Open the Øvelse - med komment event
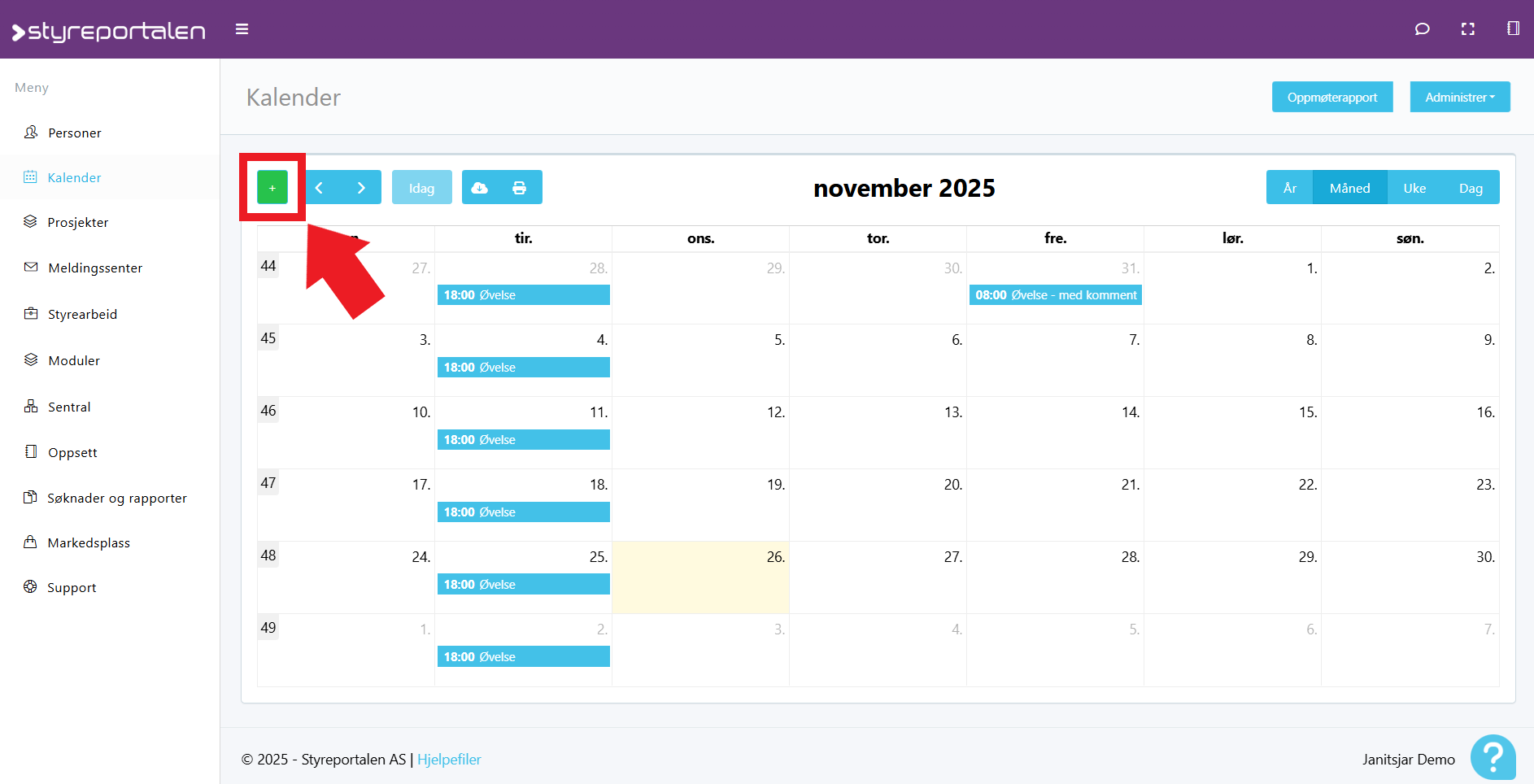Viewport: 1534px width, 784px height. point(1055,295)
